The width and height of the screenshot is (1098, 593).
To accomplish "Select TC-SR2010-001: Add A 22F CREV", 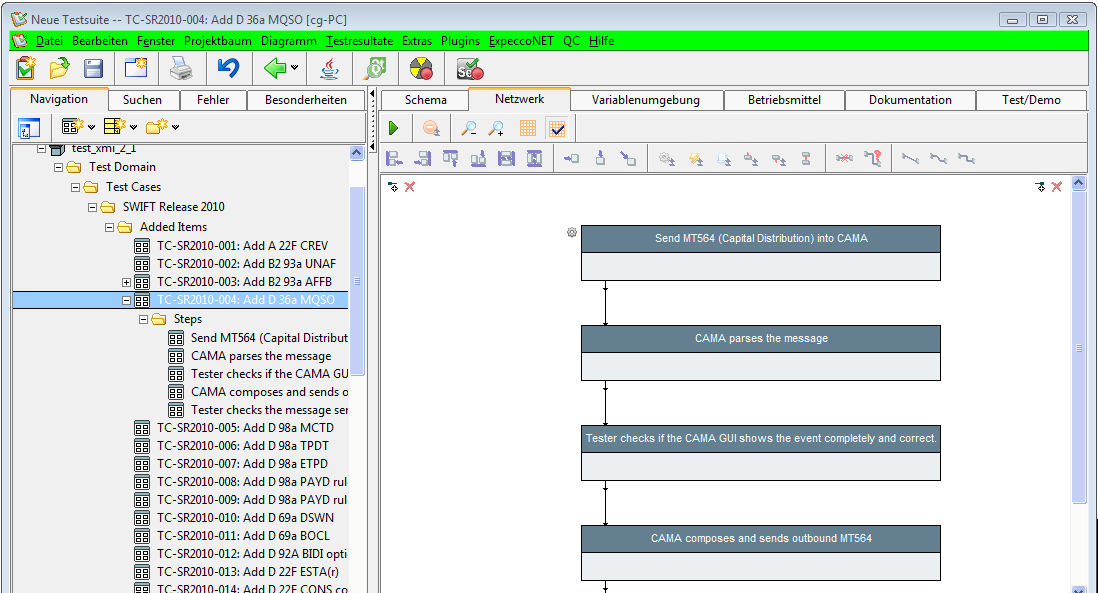I will [x=242, y=245].
